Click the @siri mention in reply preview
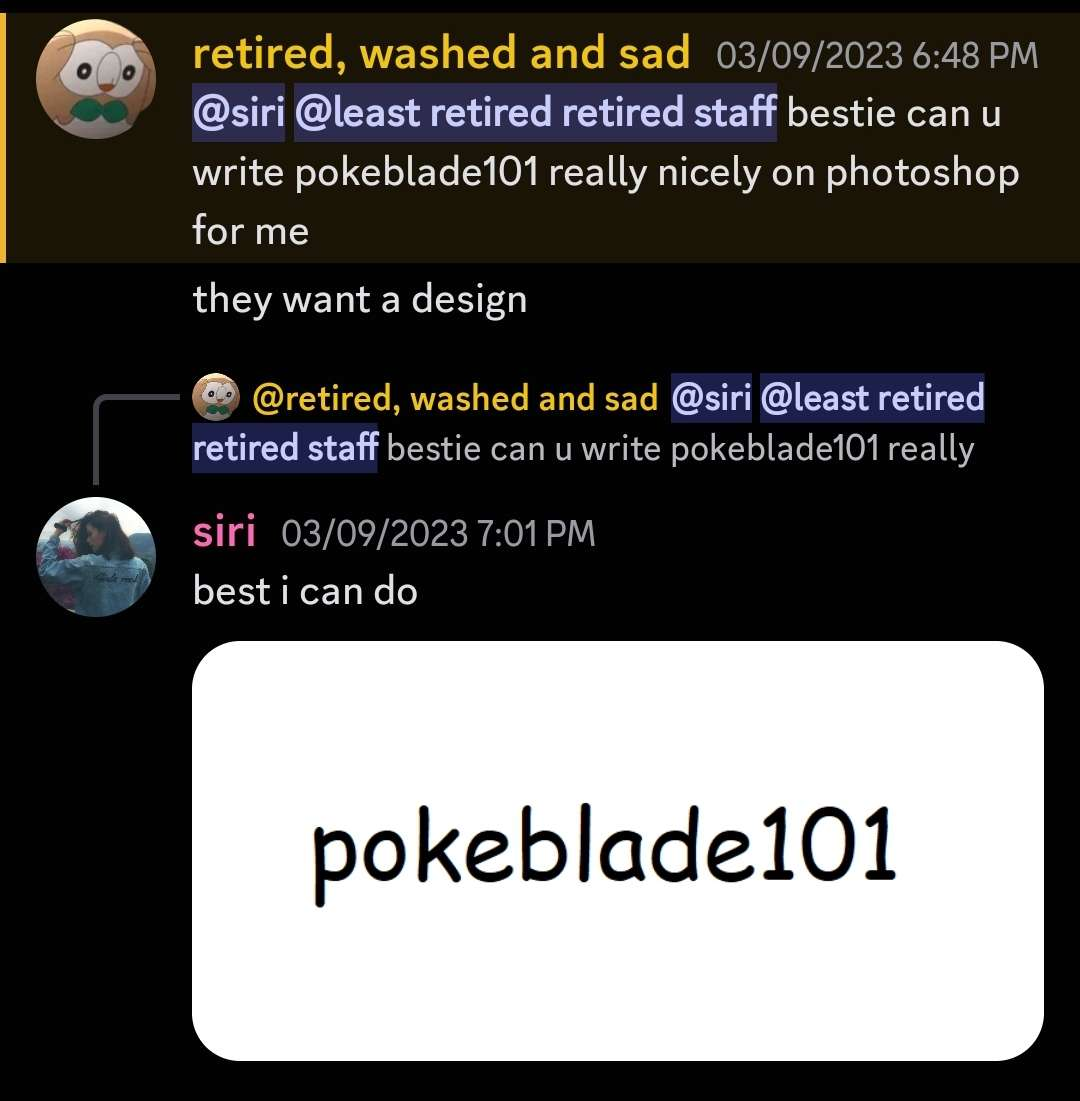Screen dimensions: 1080x1101 pos(711,398)
